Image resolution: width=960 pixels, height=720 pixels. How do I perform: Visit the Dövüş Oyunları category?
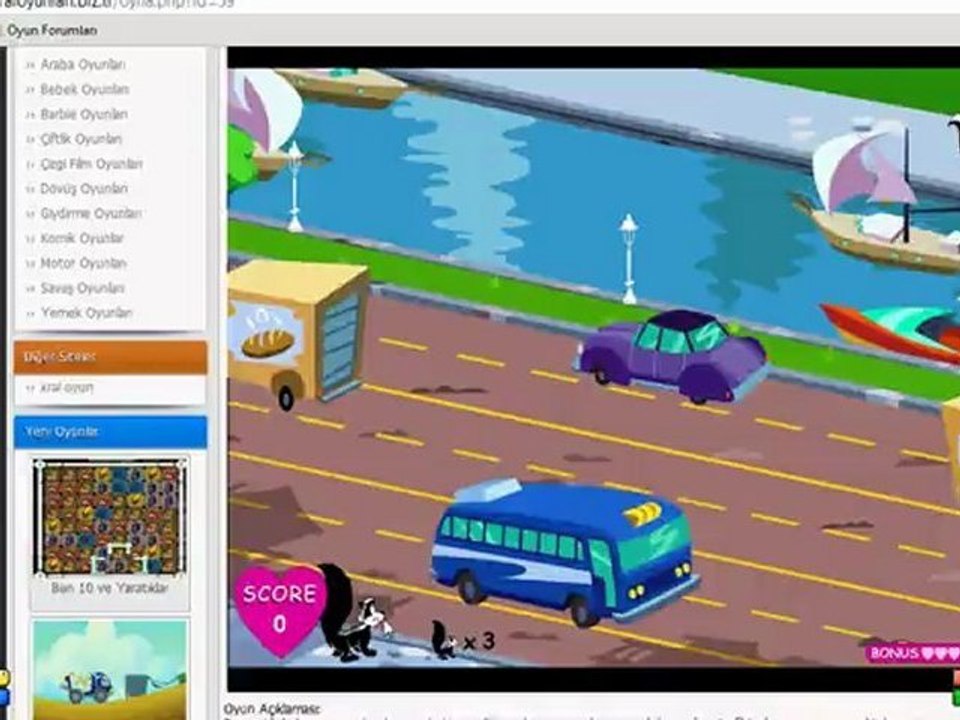tap(84, 189)
